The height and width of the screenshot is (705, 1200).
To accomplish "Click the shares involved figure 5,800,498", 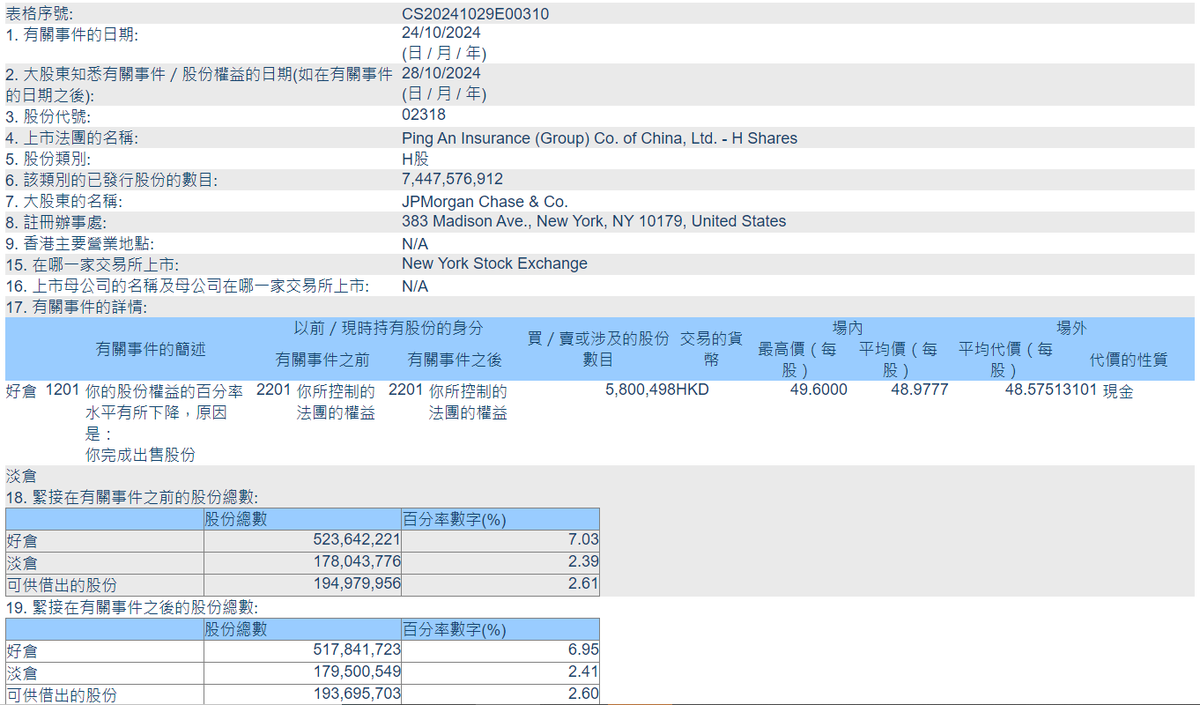I will [640, 390].
